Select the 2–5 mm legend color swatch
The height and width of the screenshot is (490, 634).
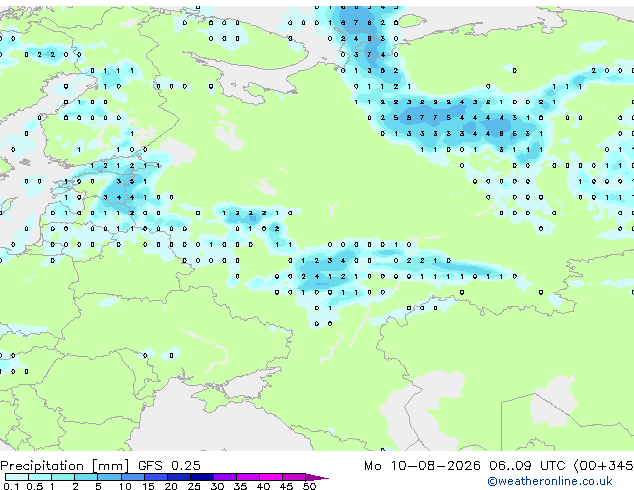coord(86,477)
